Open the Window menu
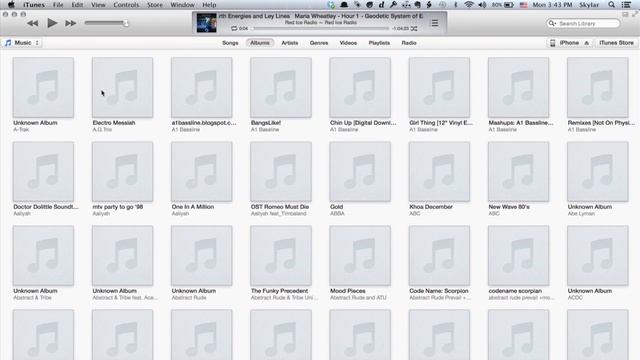The image size is (640, 360). tap(182, 5)
